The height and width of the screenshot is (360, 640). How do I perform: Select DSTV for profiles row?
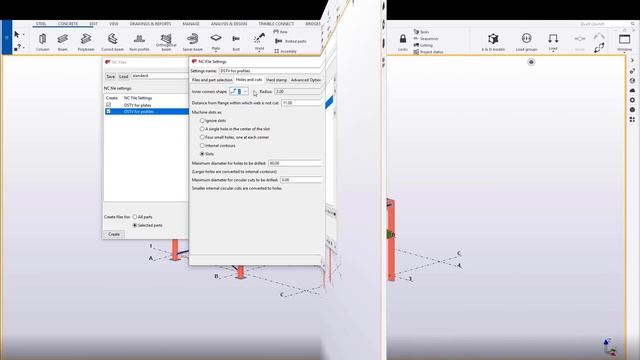[x=147, y=111]
